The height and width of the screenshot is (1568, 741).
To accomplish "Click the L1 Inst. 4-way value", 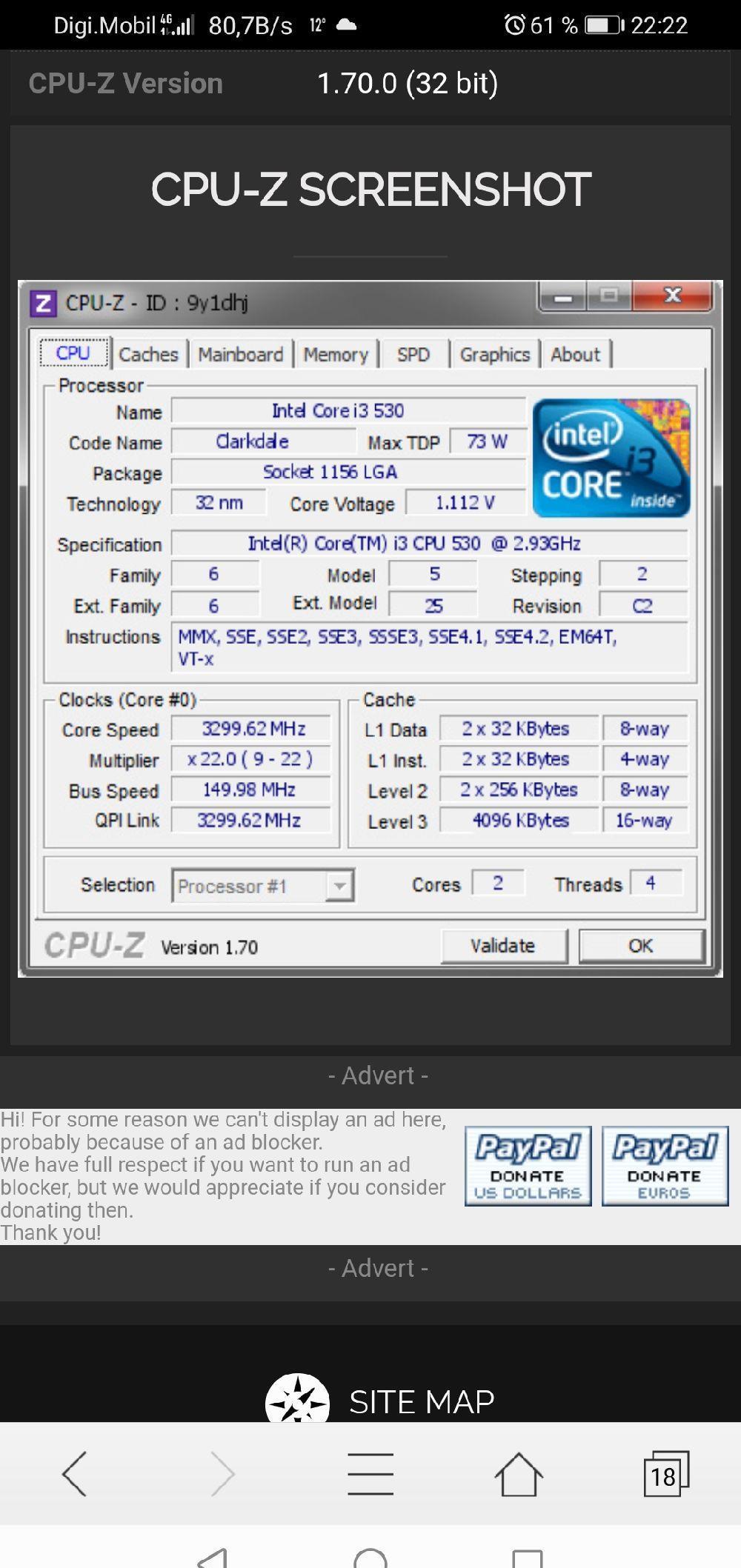I will tap(645, 759).
